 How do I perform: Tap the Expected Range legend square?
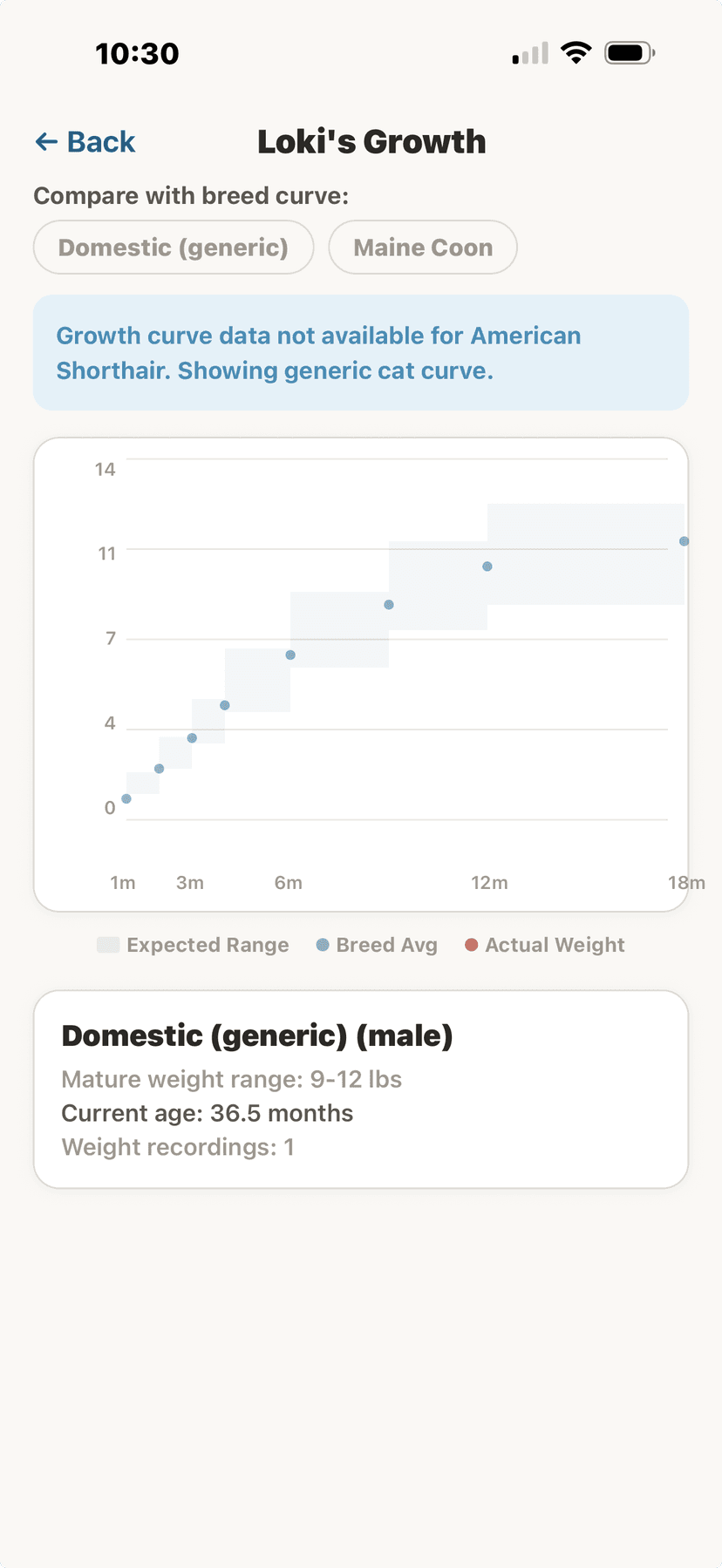[107, 944]
